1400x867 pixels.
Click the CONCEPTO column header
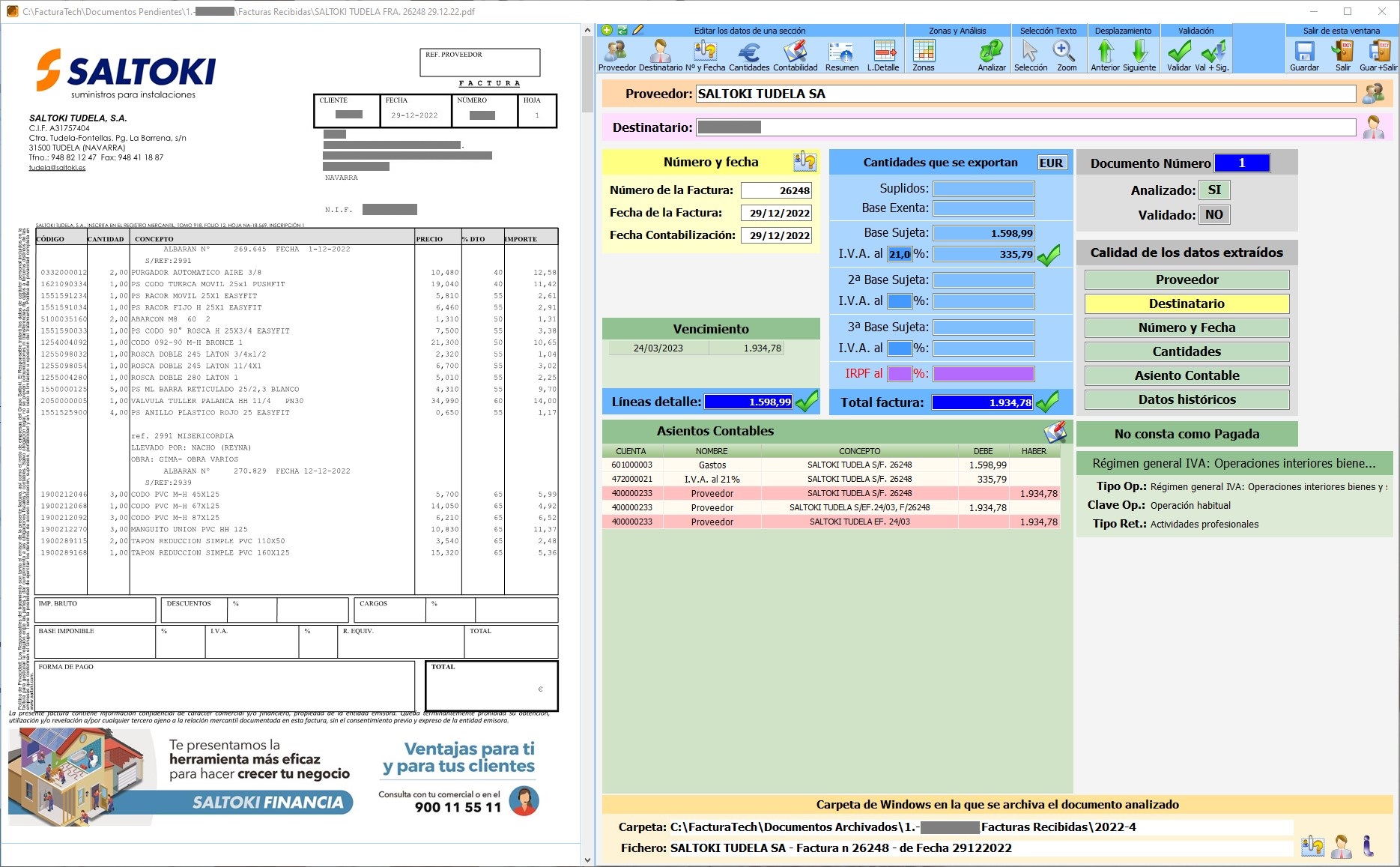point(860,451)
